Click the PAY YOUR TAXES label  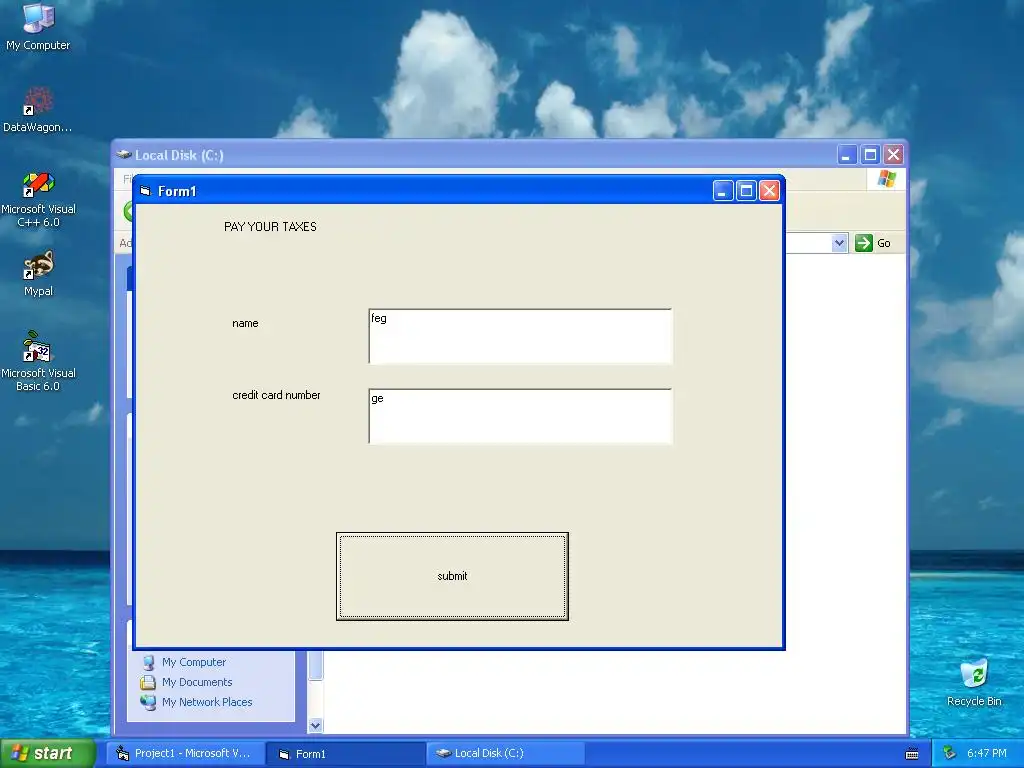pyautogui.click(x=270, y=227)
